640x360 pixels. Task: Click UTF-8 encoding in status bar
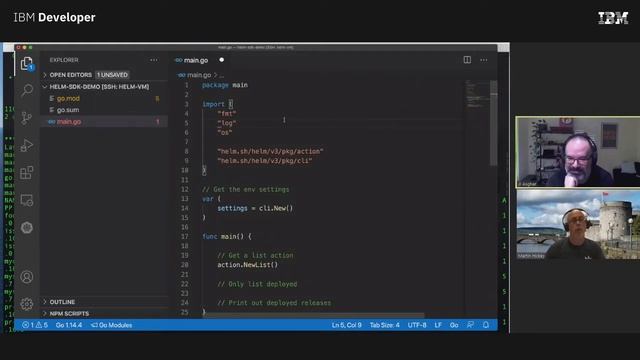[417, 325]
